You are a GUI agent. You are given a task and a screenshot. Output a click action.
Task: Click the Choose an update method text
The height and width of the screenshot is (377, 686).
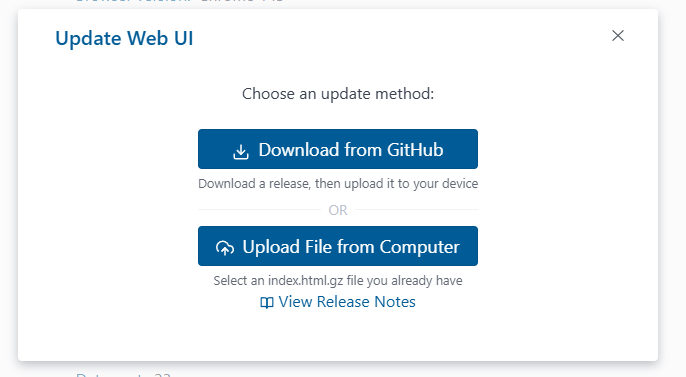338,94
